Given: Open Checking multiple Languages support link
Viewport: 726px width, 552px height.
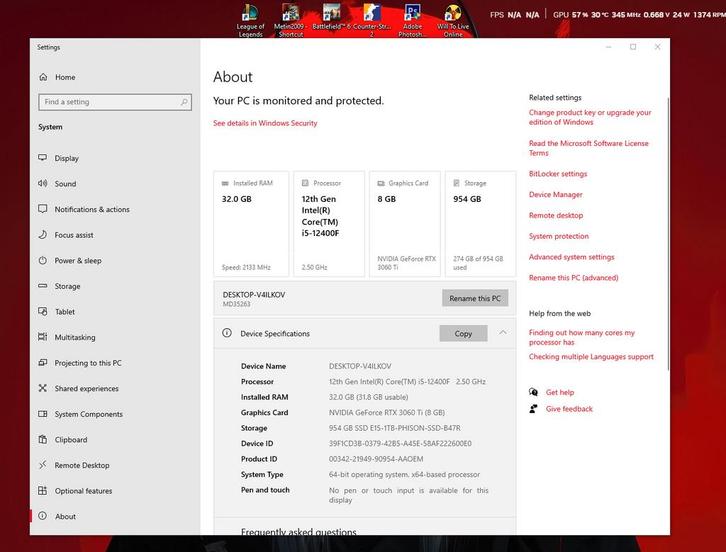Looking at the screenshot, I should (591, 357).
